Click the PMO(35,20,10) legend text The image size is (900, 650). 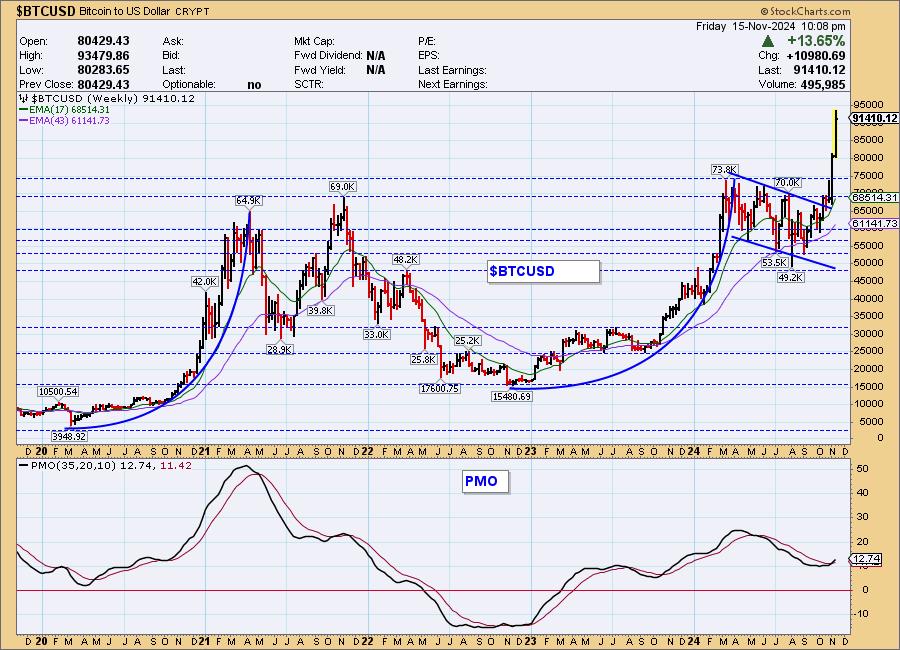coord(111,466)
